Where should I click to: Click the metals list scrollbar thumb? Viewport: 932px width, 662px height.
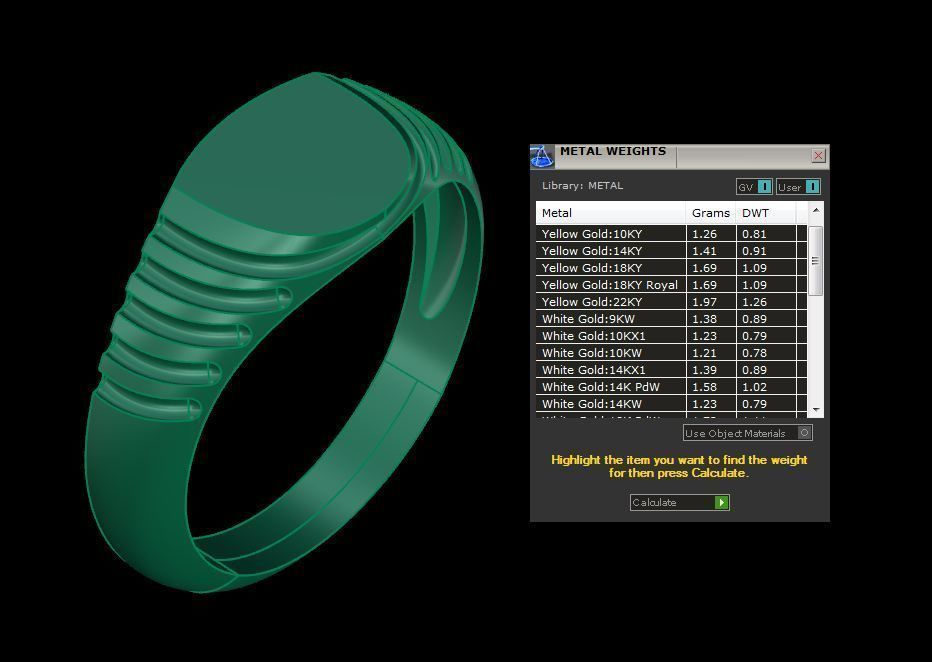[x=816, y=260]
